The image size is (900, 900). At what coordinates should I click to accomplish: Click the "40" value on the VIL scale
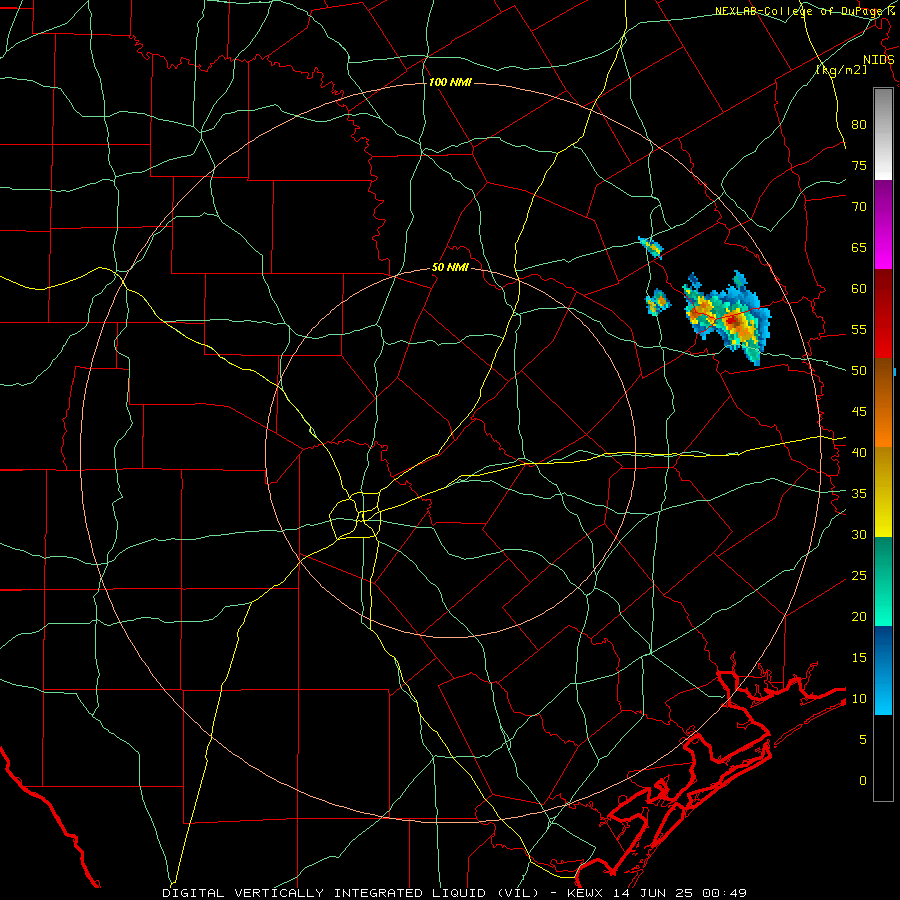859,453
